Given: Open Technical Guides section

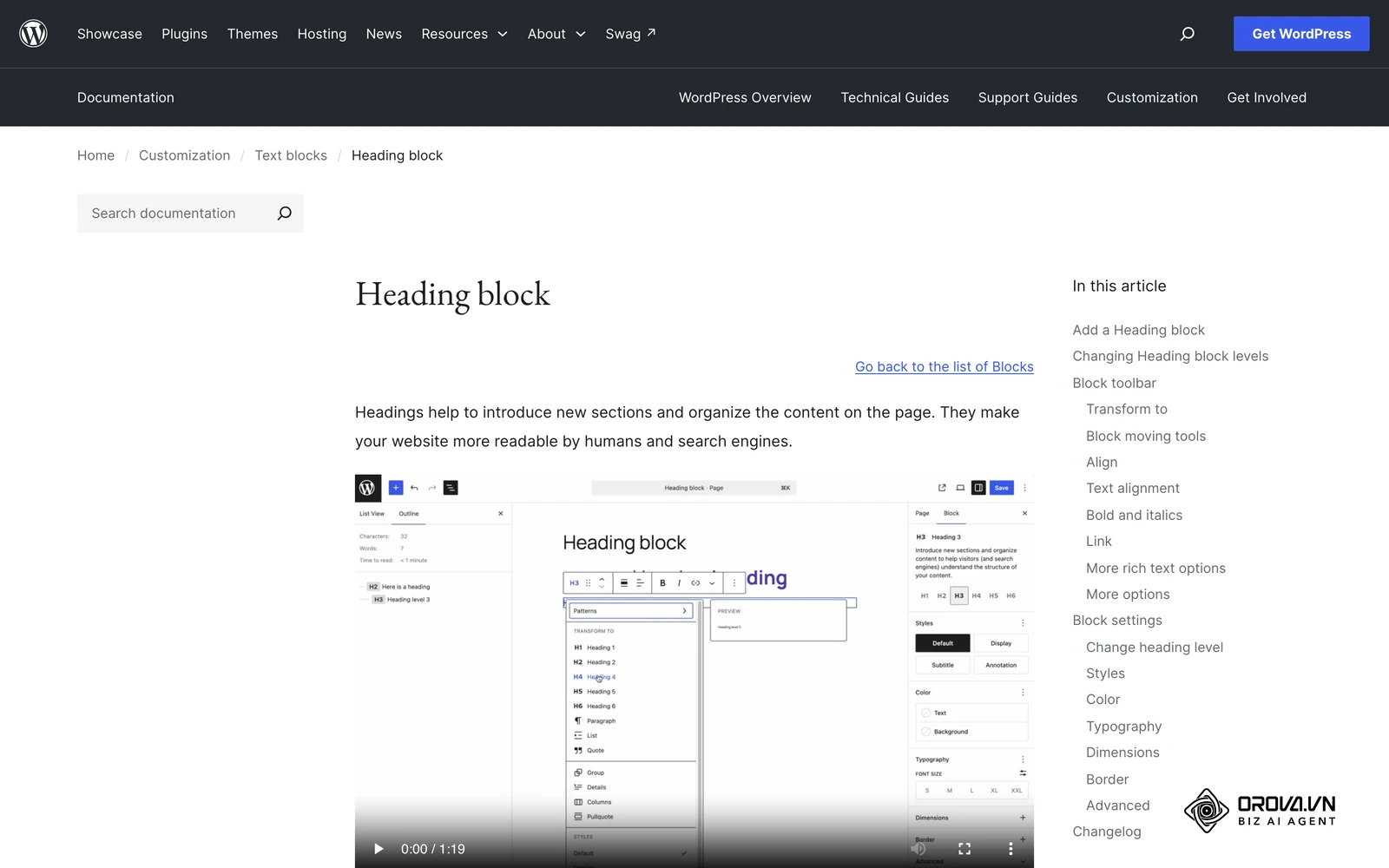Looking at the screenshot, I should [x=894, y=97].
